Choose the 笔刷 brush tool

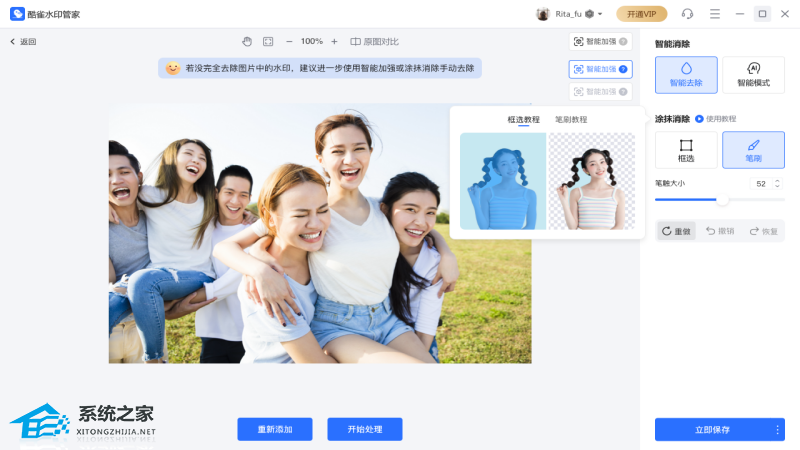[754, 150]
